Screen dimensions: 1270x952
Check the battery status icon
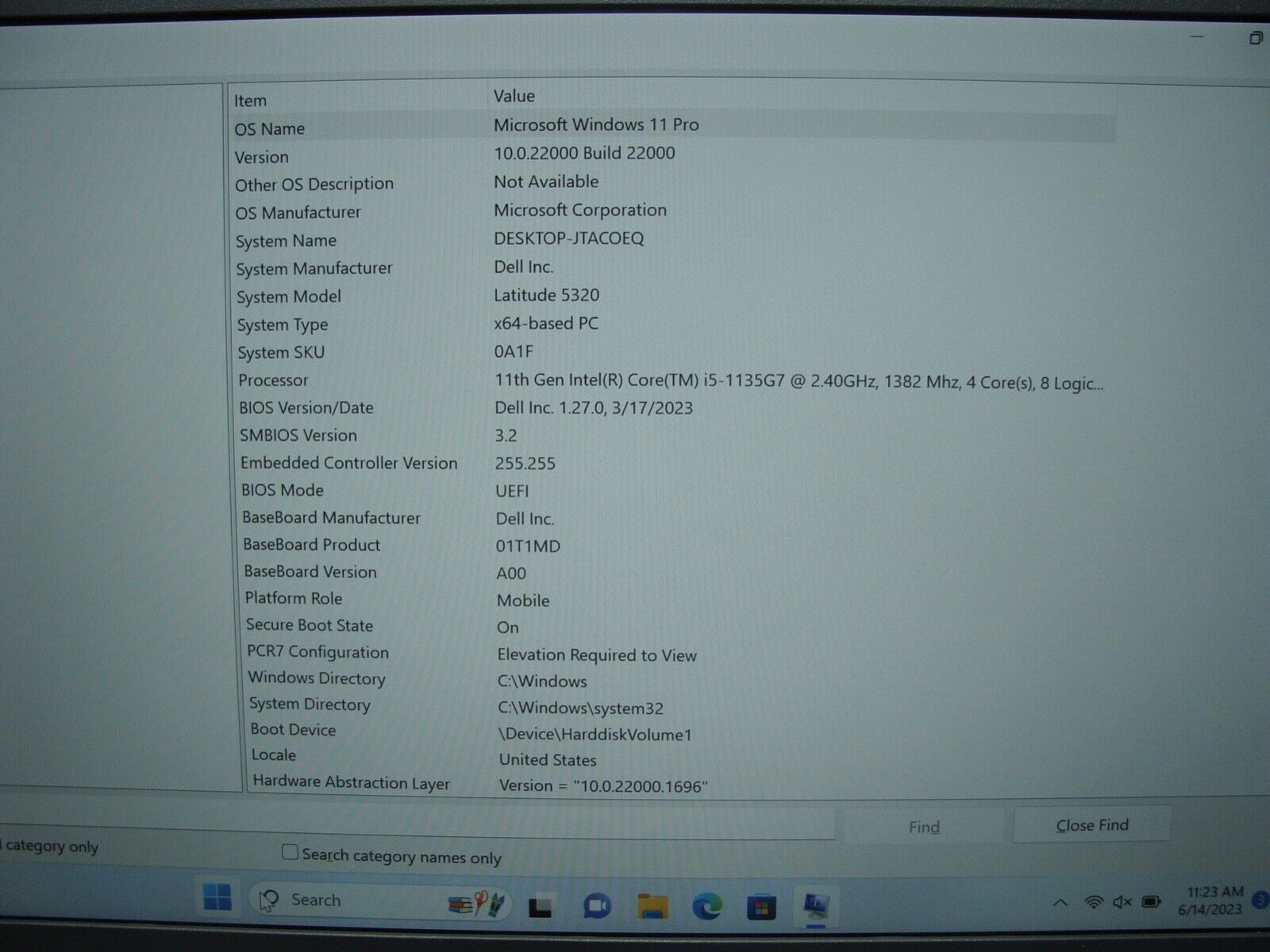pyautogui.click(x=1151, y=902)
